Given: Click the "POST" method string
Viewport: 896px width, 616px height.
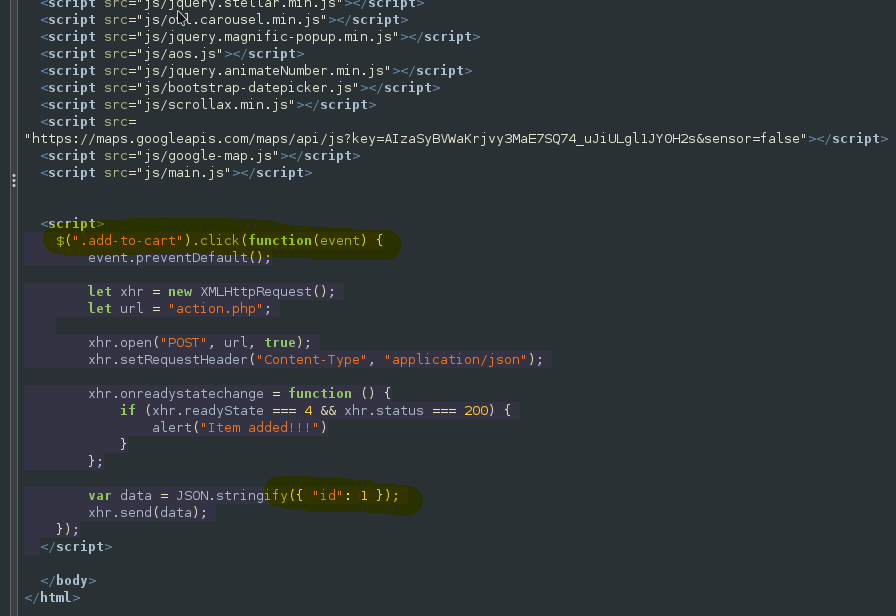Looking at the screenshot, I should click(183, 343).
